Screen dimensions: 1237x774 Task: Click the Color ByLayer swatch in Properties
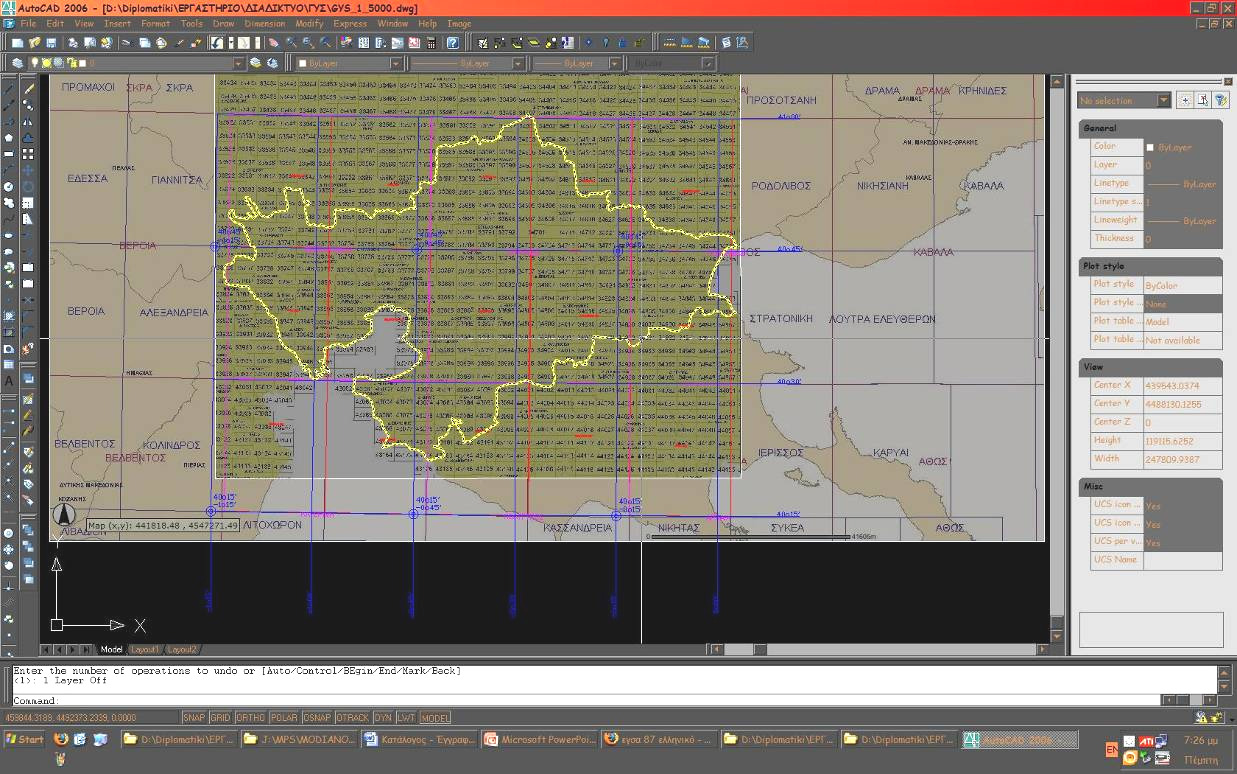click(x=1150, y=147)
